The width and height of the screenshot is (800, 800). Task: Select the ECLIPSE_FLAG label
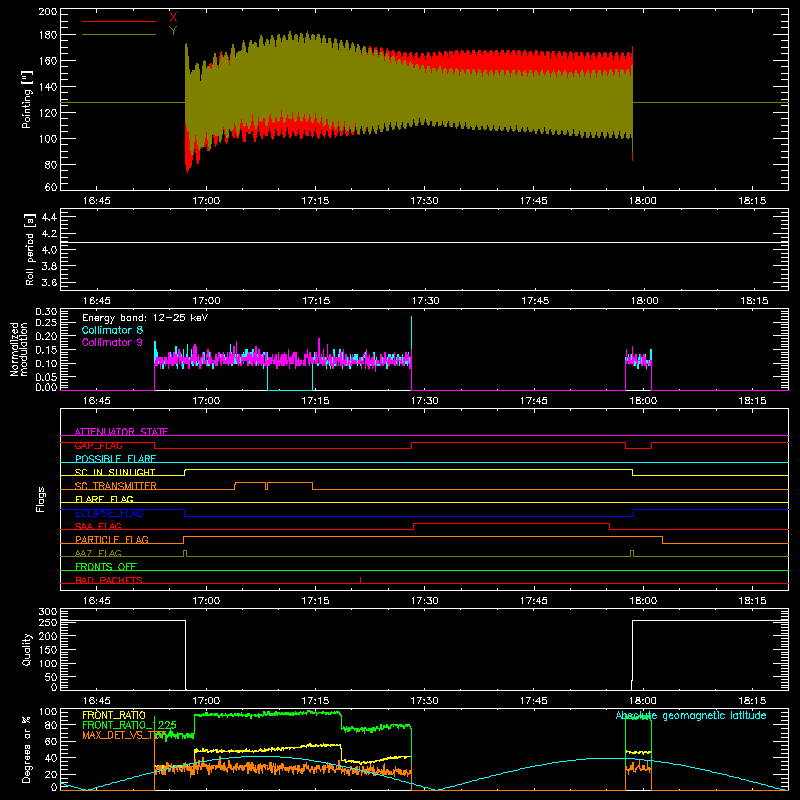click(x=109, y=513)
